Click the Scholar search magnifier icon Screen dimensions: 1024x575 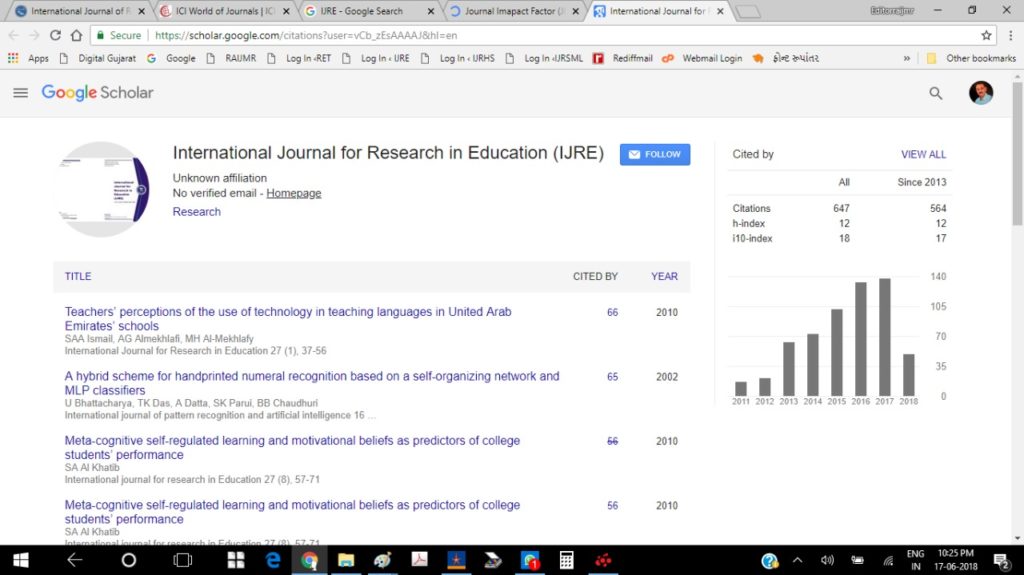pyautogui.click(x=935, y=93)
